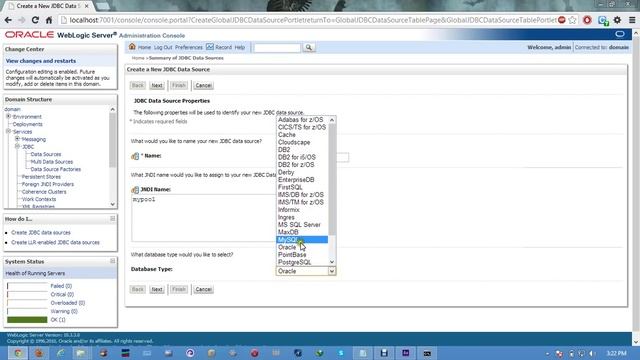Open Create LLR-enabled JDBC data sources
Viewport: 640px width, 360px height.
(56, 242)
